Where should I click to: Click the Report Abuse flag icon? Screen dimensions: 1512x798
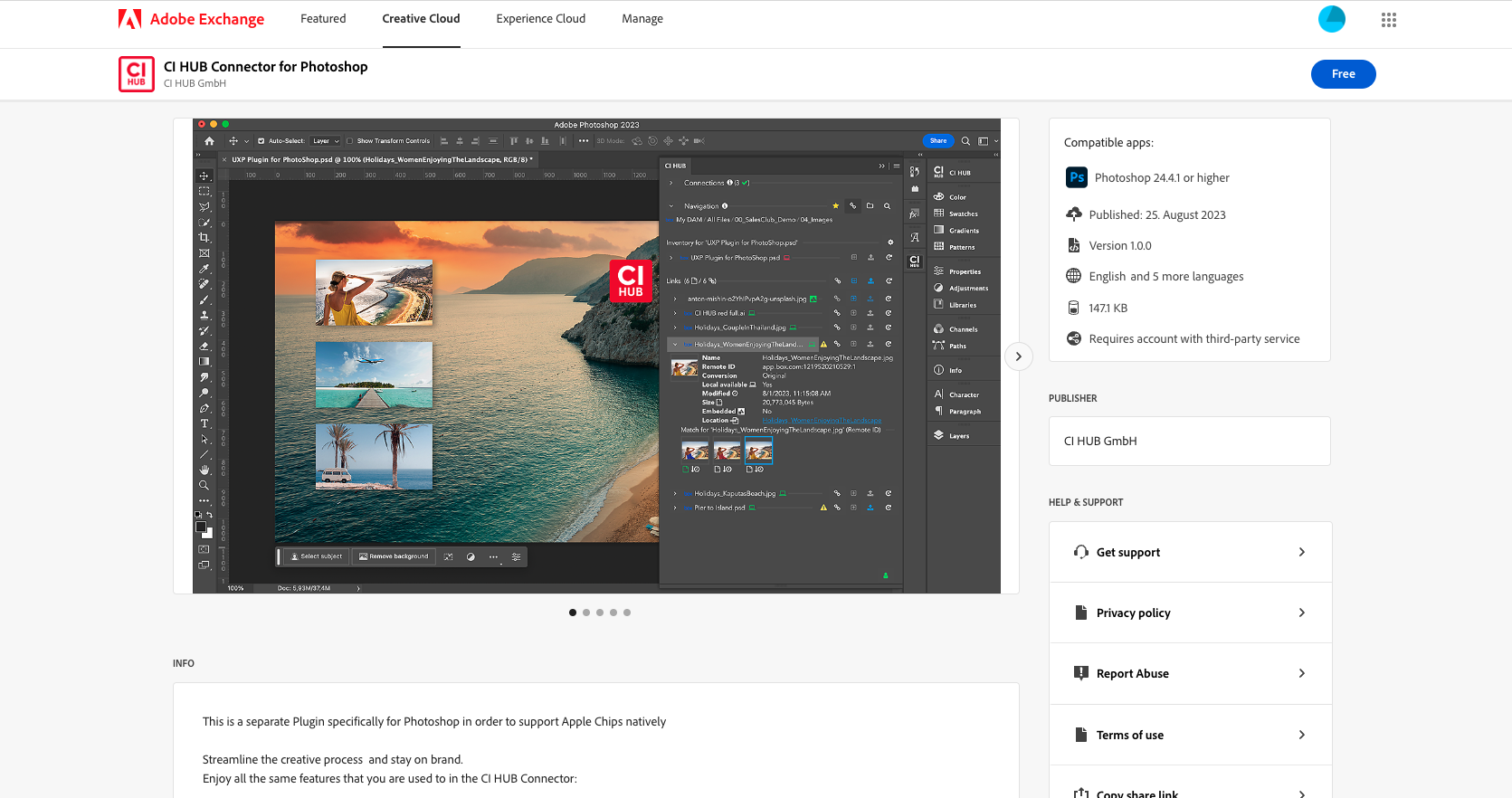point(1080,673)
